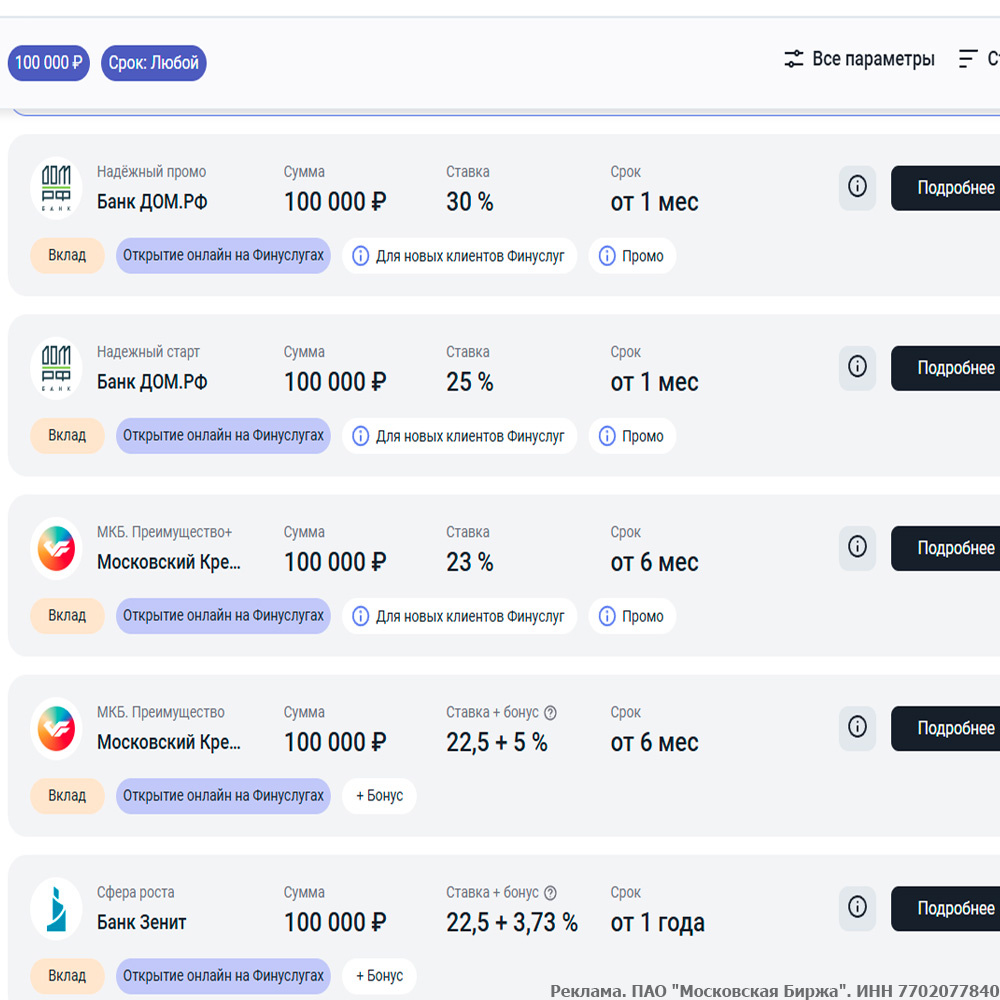Click Открытие онлайн на Финуслугах on the 25 % card
Viewport: 1000px width, 1000px height.
(x=223, y=436)
